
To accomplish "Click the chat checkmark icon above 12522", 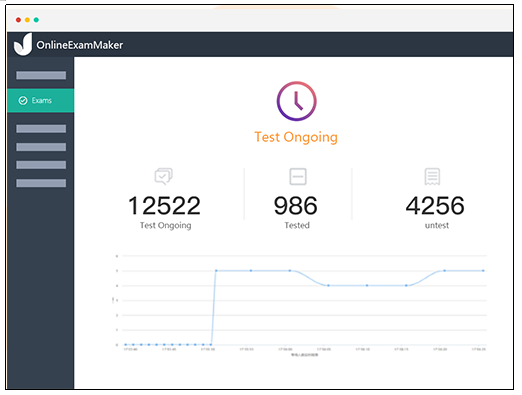I will click(x=164, y=176).
